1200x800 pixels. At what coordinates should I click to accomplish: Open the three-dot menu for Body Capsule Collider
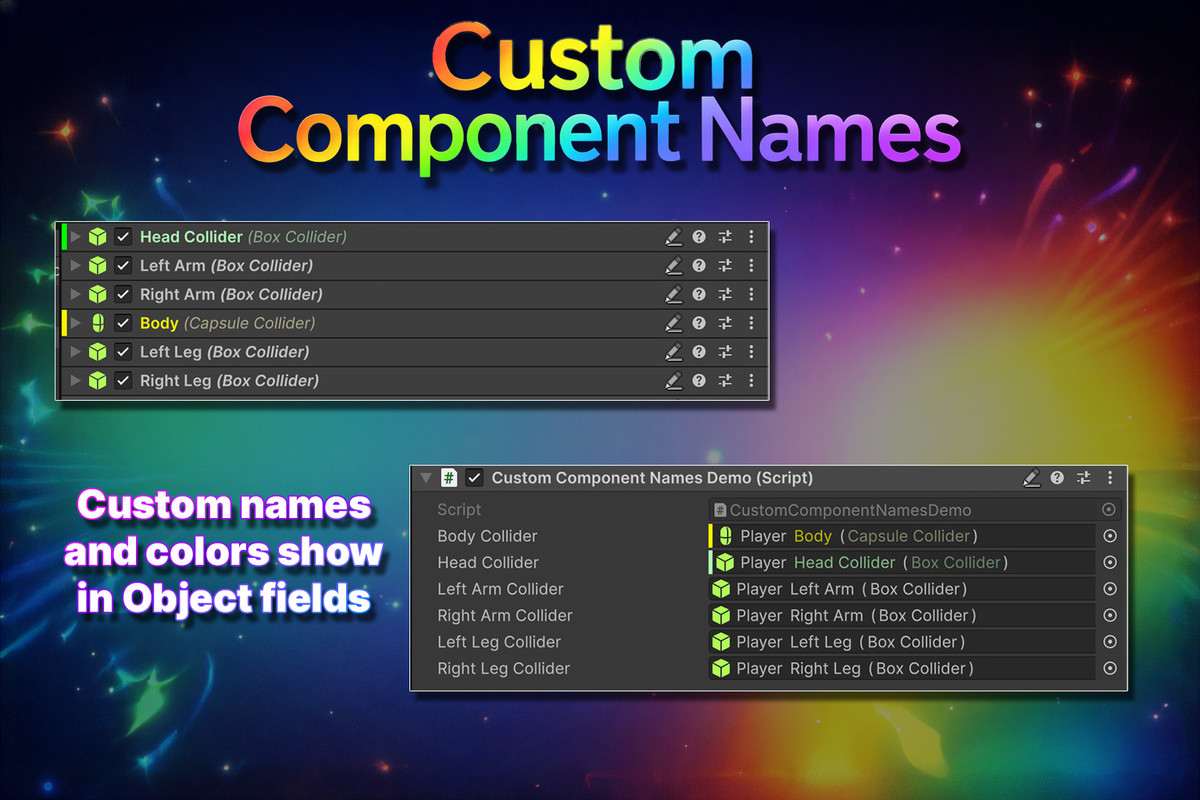tap(750, 323)
